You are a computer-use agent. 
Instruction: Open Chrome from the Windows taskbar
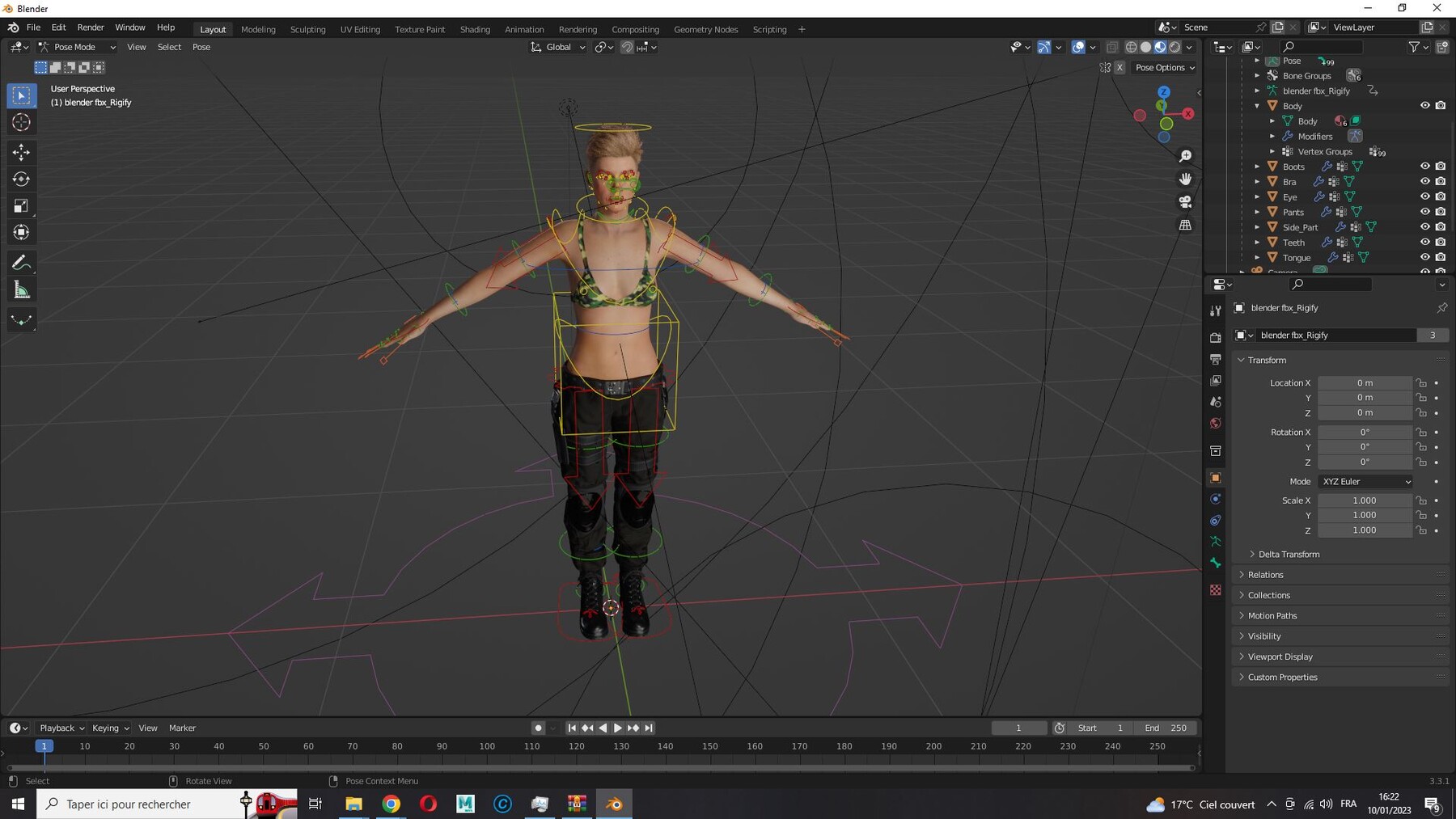pyautogui.click(x=391, y=804)
